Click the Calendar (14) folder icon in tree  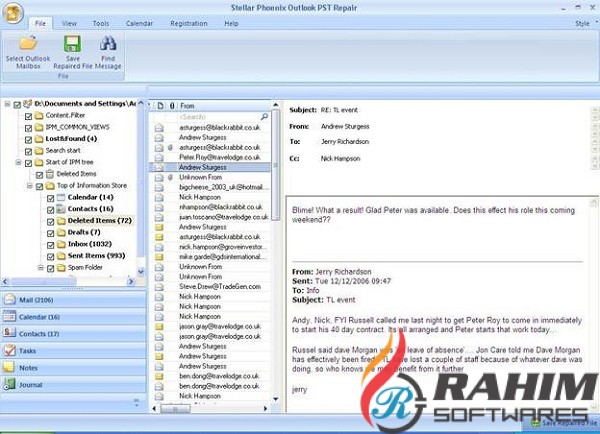(x=61, y=197)
